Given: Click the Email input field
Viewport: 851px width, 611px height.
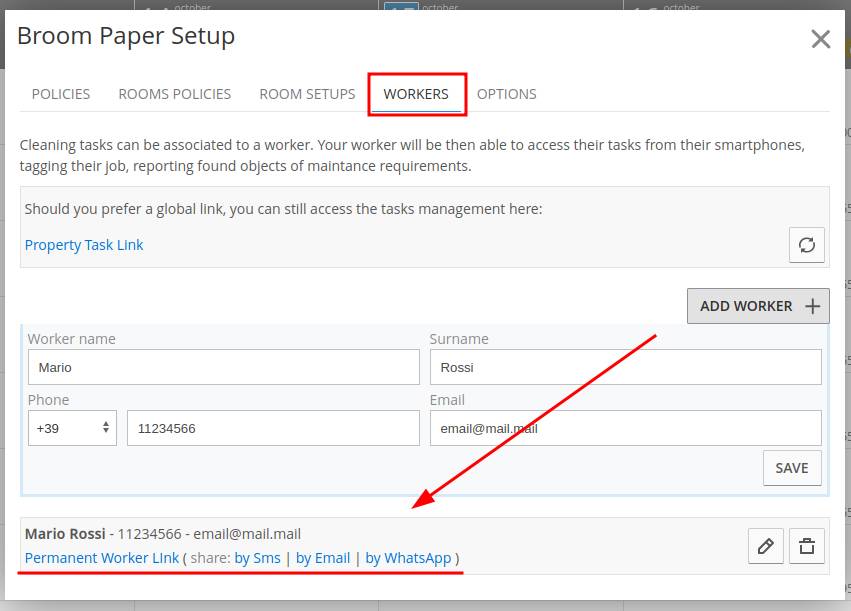Looking at the screenshot, I should tap(625, 428).
